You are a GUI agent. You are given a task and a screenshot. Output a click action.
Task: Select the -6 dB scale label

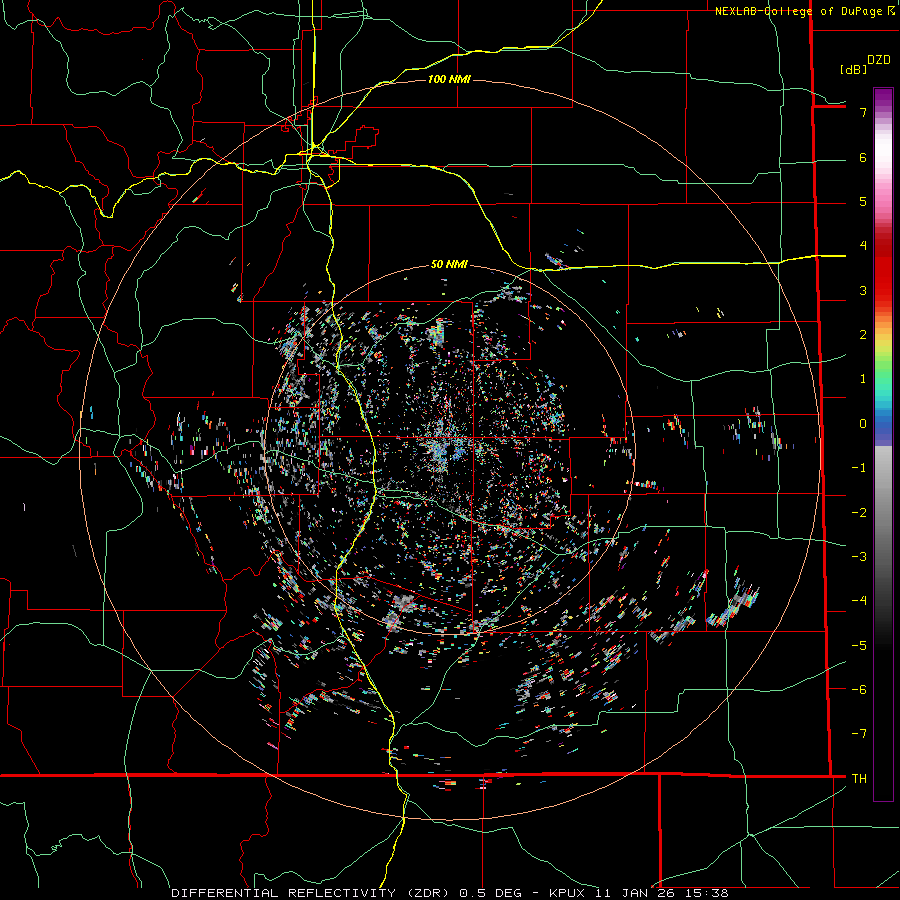pyautogui.click(x=859, y=690)
